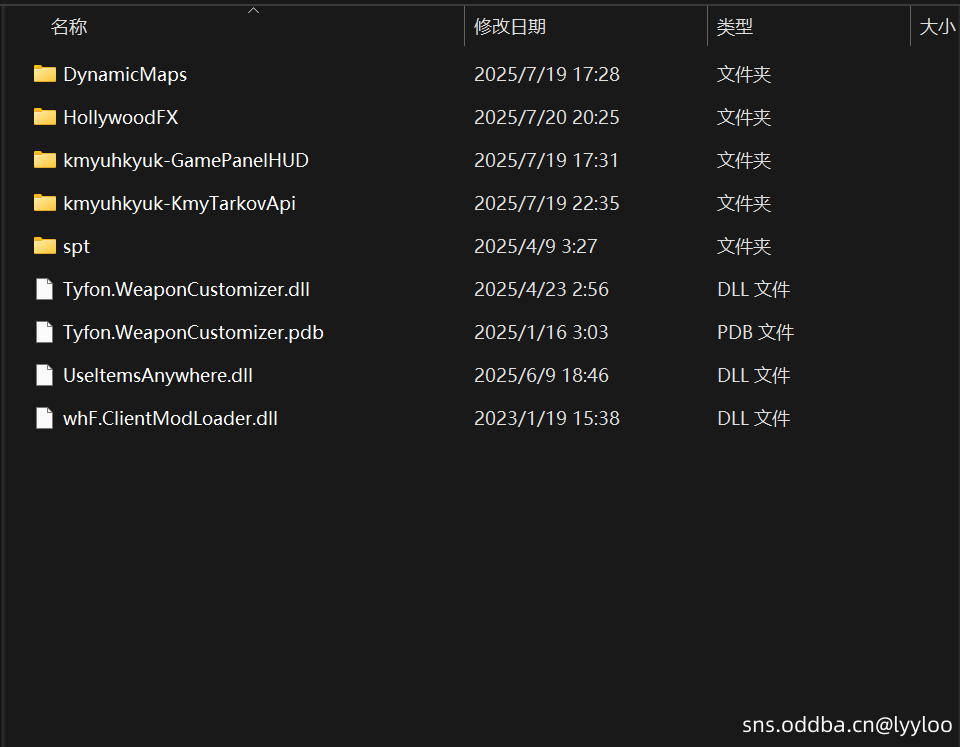Open the DynamicMaps folder icon
The image size is (960, 747).
click(45, 74)
